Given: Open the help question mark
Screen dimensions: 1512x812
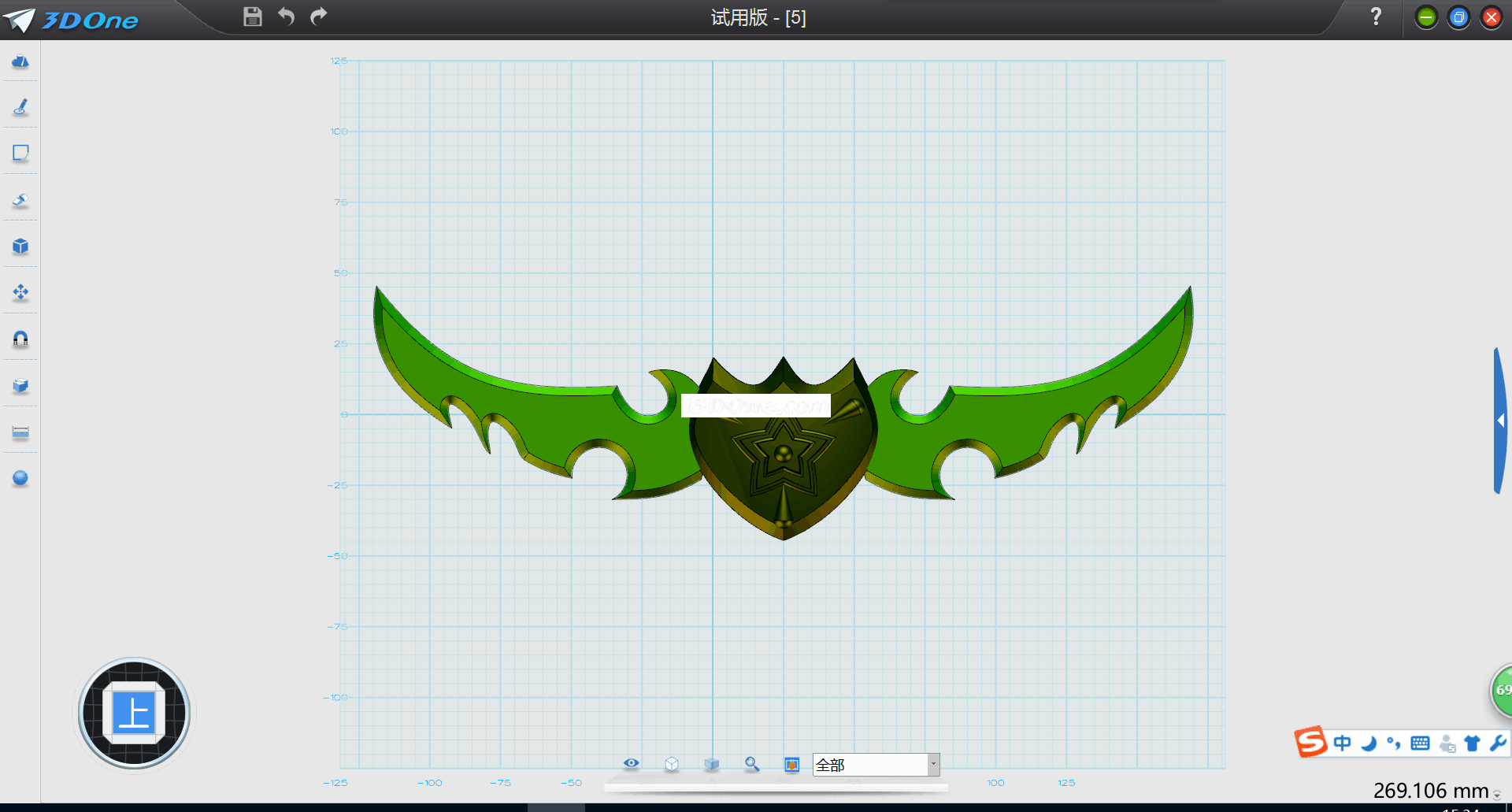Looking at the screenshot, I should pyautogui.click(x=1376, y=17).
